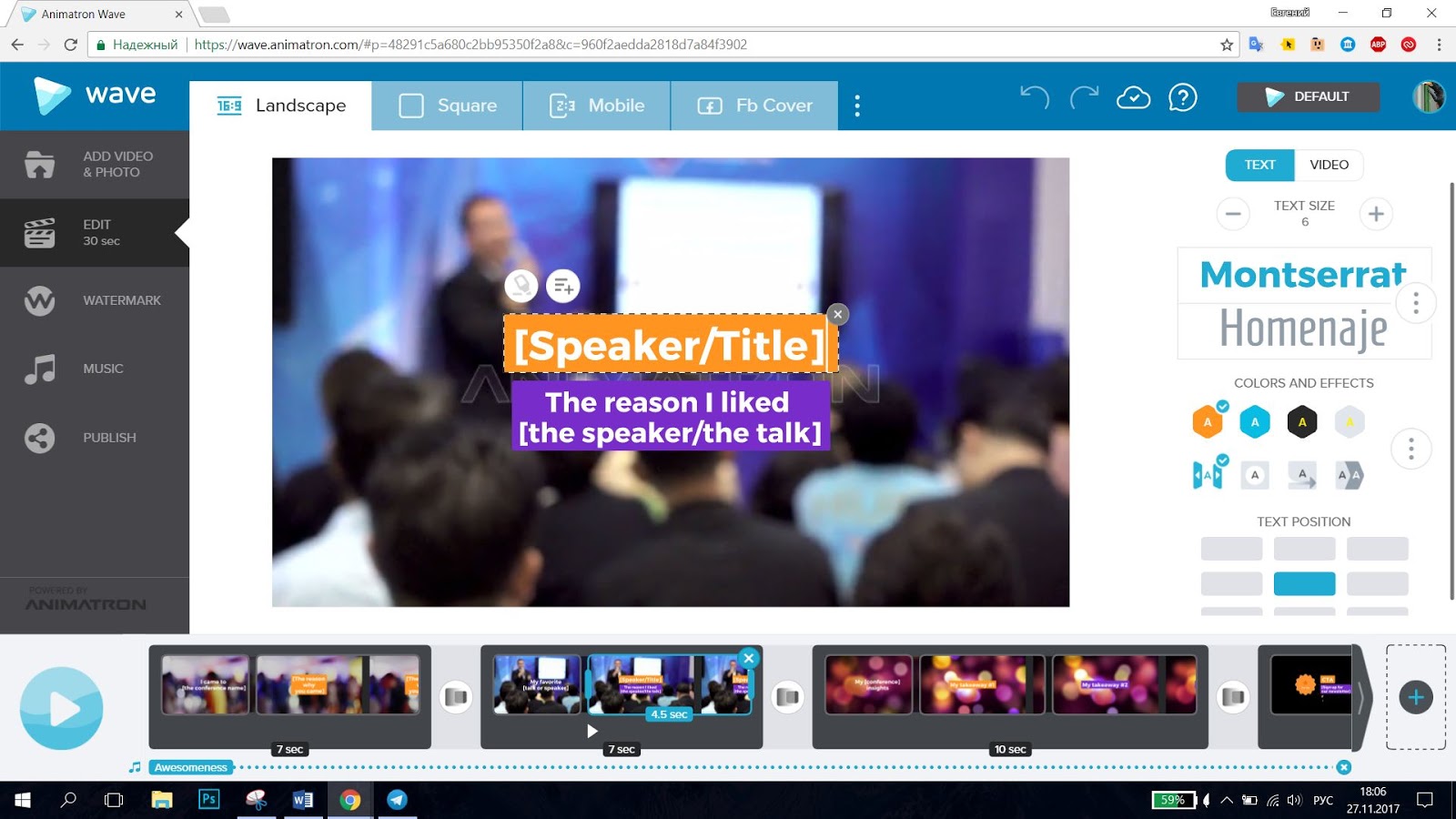
Task: Select the first scene thumbnail
Action: [x=206, y=684]
